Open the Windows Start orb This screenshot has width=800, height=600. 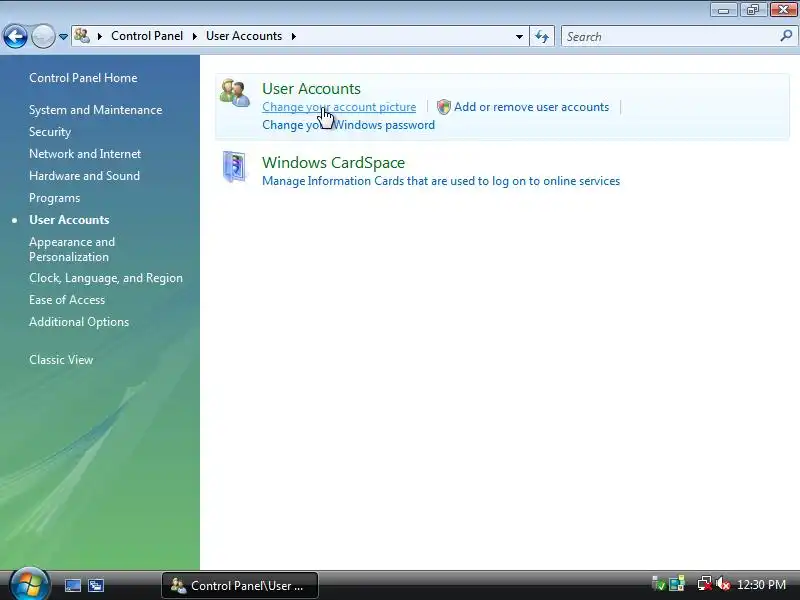click(x=29, y=584)
